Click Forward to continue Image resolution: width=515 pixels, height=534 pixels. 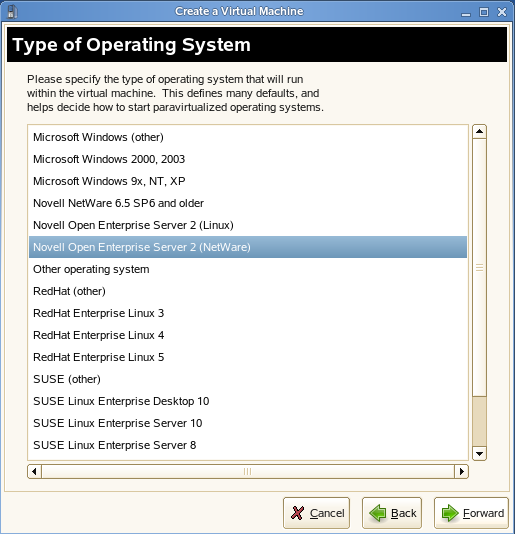click(x=471, y=513)
